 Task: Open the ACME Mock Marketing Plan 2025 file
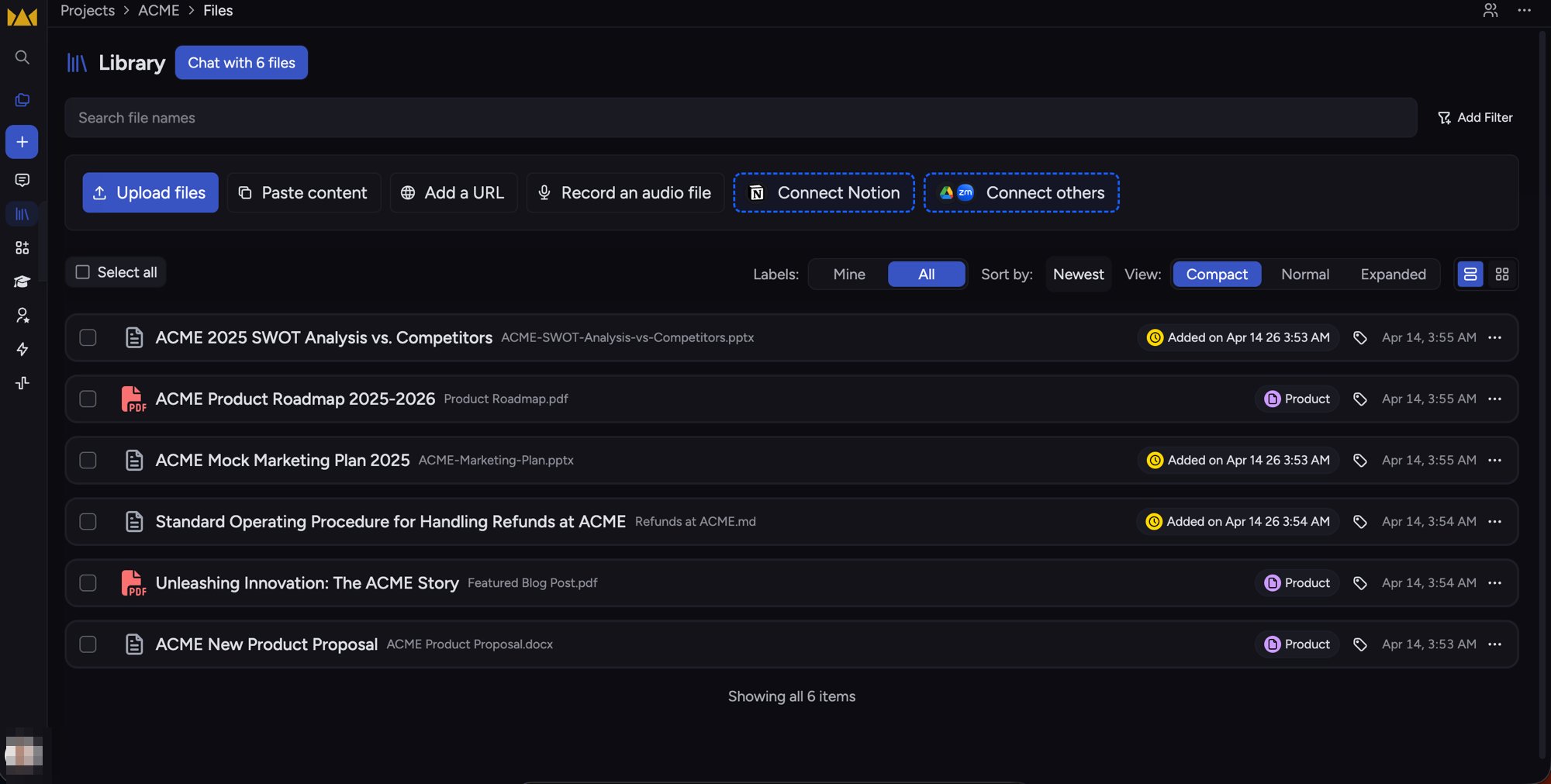coord(282,461)
